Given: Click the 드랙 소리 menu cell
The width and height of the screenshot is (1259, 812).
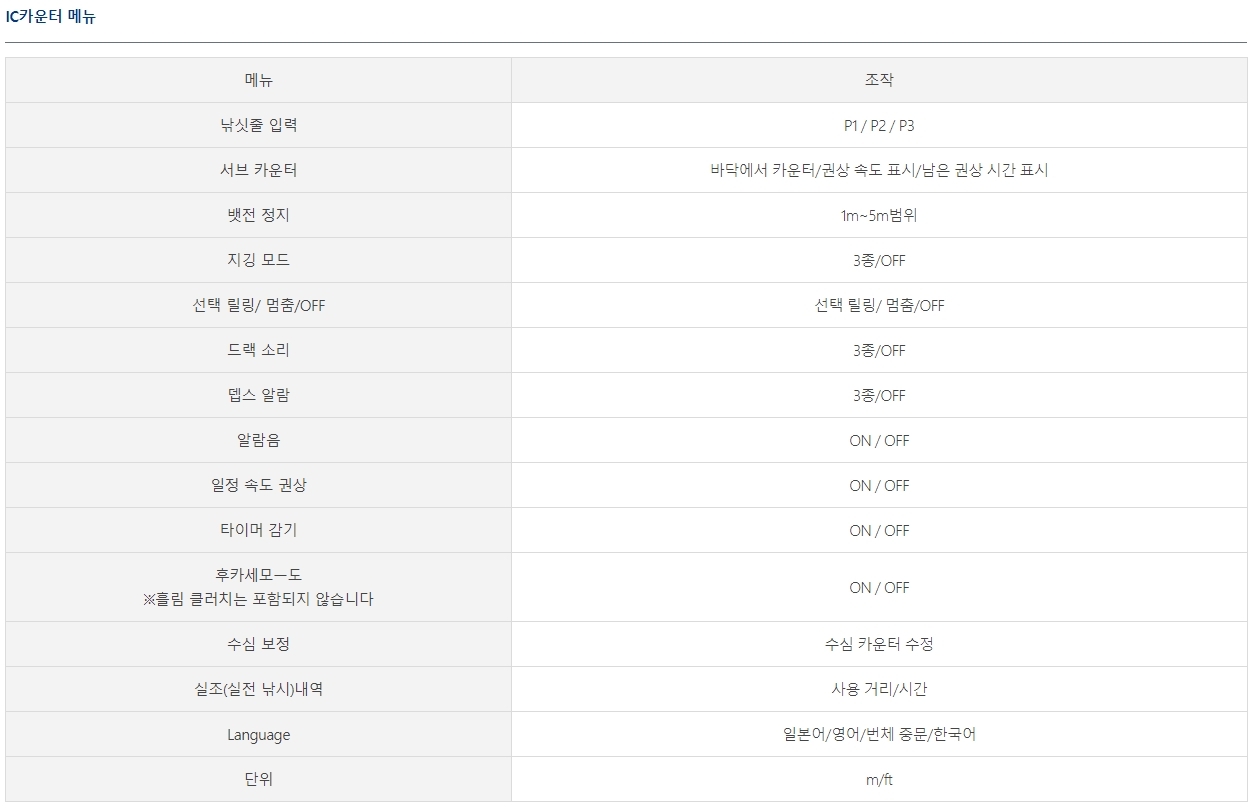Looking at the screenshot, I should 258,350.
